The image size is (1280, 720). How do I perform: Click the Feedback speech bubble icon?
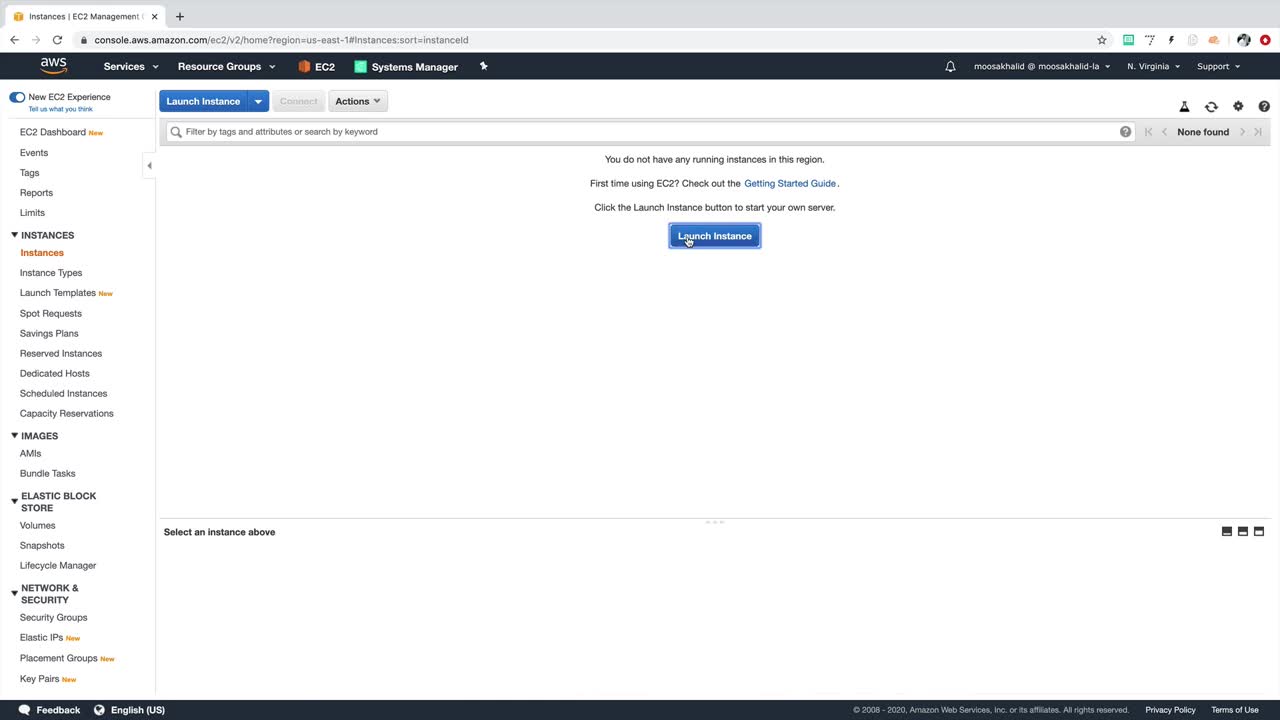click(24, 710)
